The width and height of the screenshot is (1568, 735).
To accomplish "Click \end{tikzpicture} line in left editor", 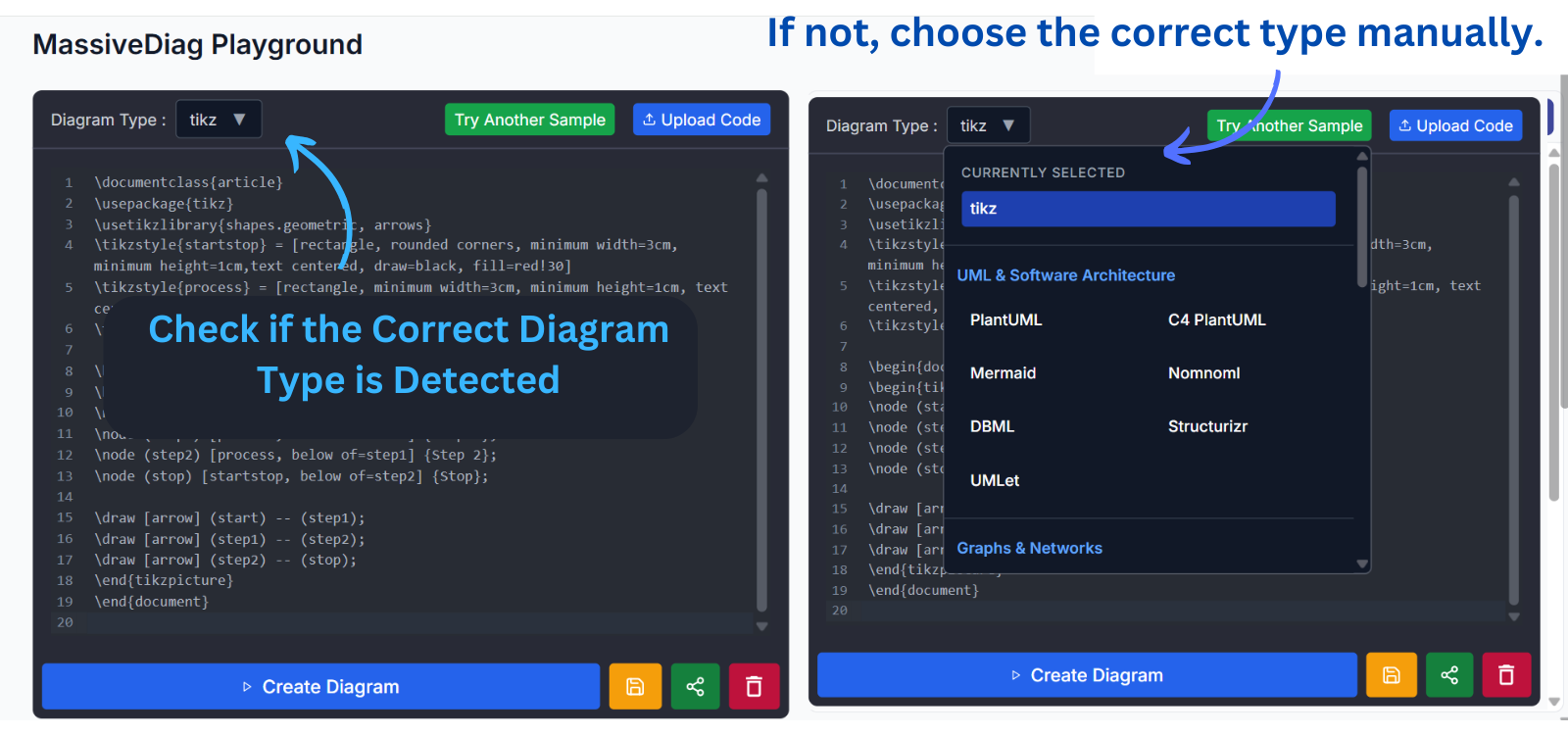I will tap(164, 580).
